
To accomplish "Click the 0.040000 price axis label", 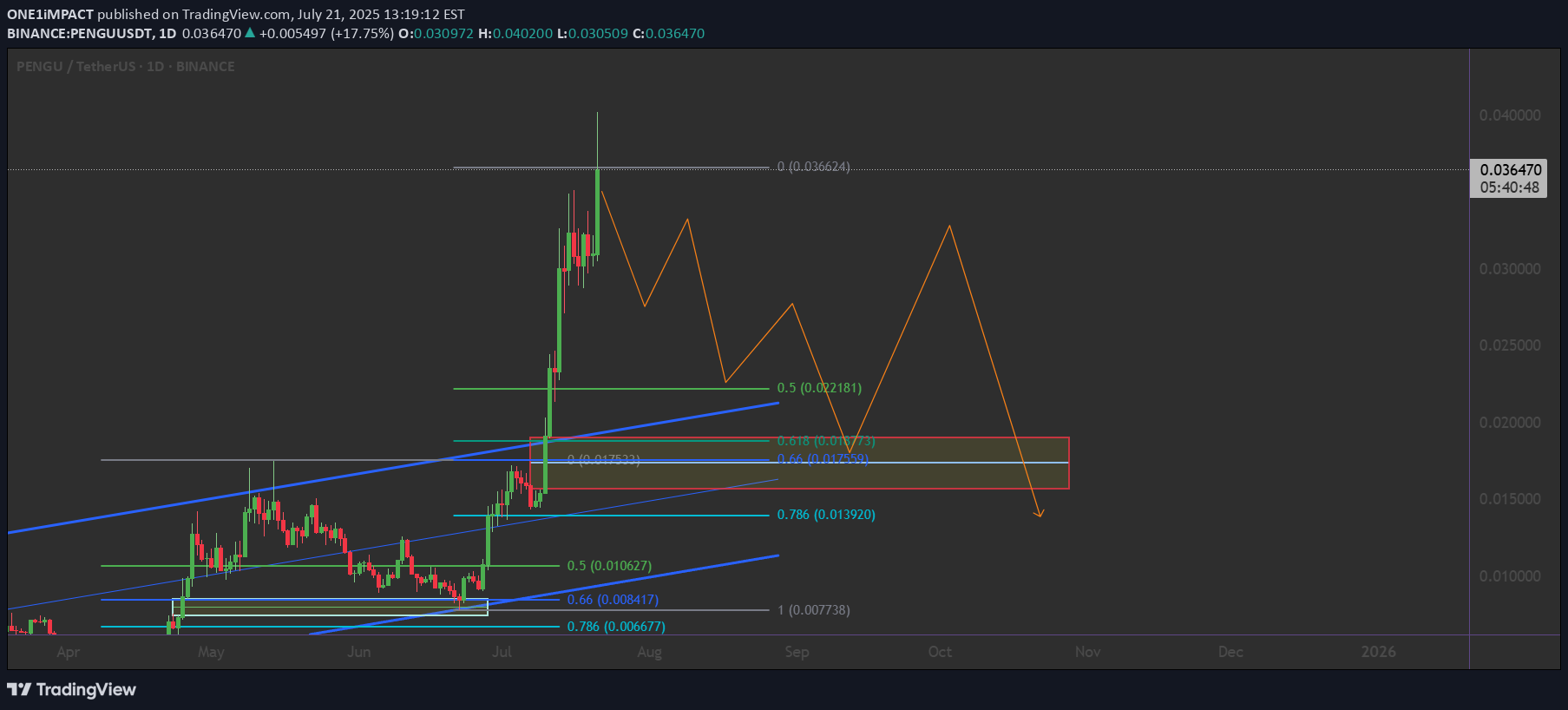I will tap(1510, 115).
